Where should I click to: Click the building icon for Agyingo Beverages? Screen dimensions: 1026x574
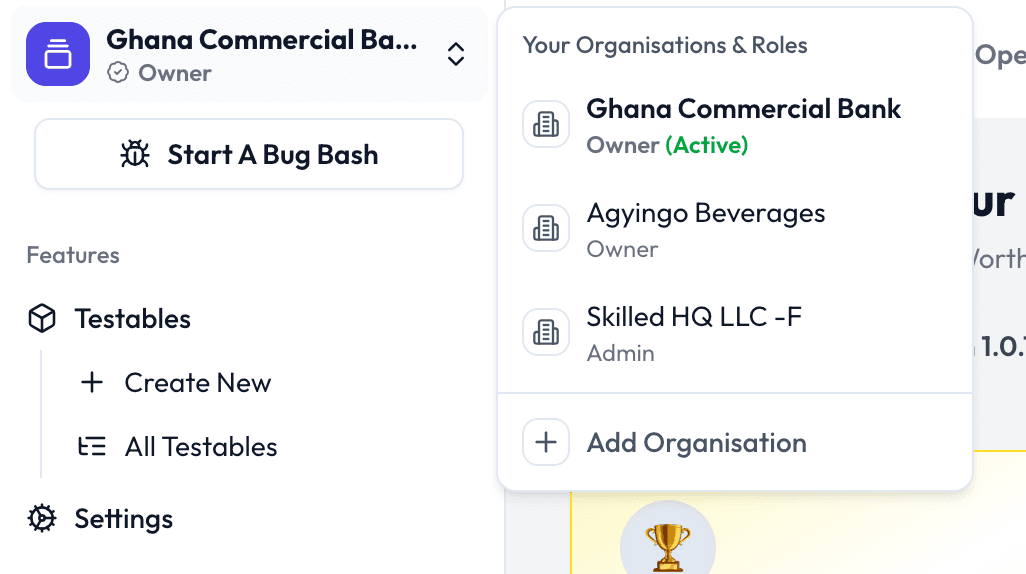546,229
